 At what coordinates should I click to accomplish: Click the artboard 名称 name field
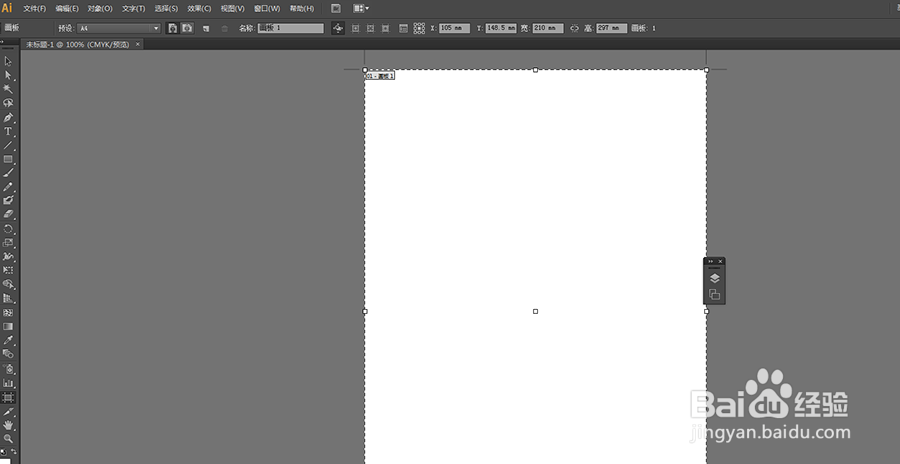click(290, 28)
